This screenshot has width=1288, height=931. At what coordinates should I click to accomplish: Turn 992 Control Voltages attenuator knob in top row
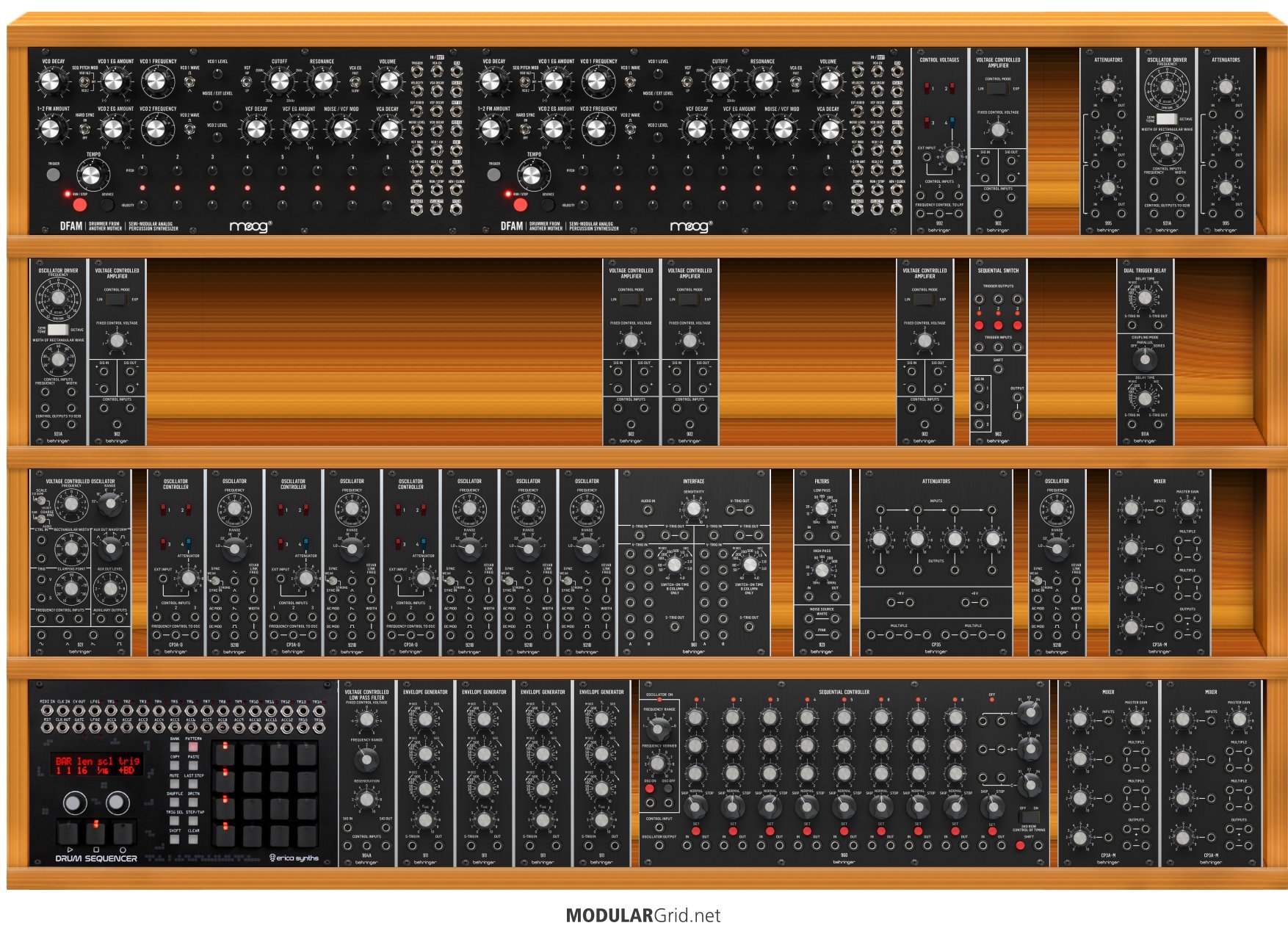(952, 156)
